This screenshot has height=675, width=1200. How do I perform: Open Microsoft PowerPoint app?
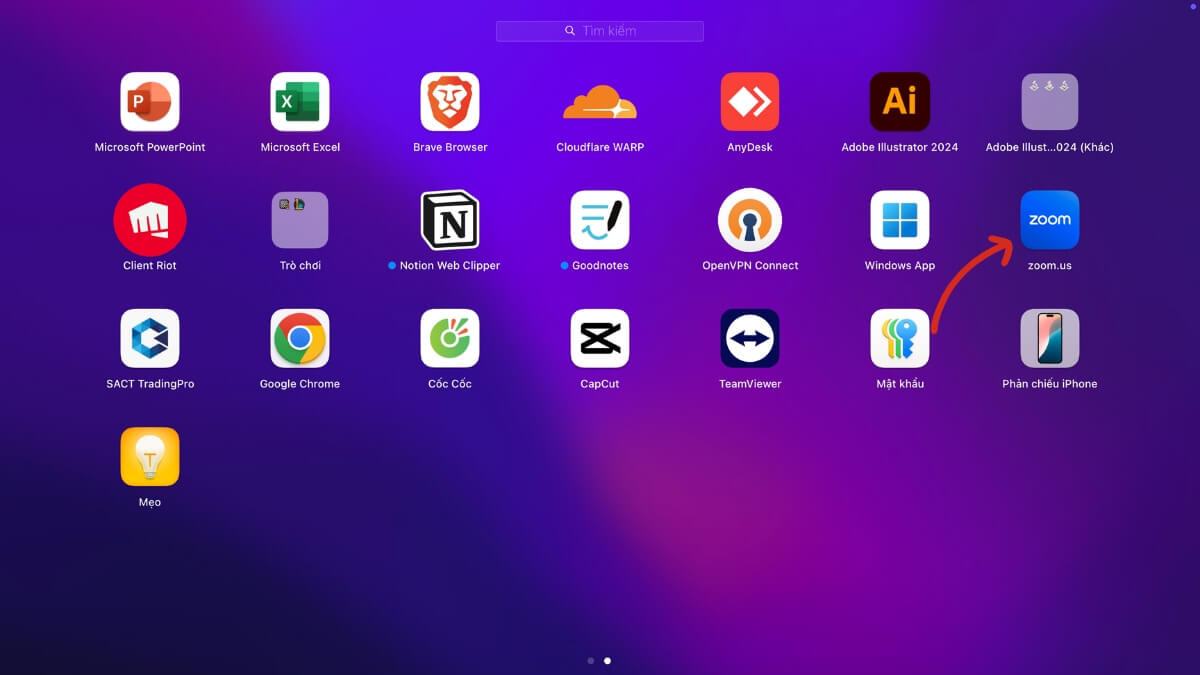[x=150, y=102]
